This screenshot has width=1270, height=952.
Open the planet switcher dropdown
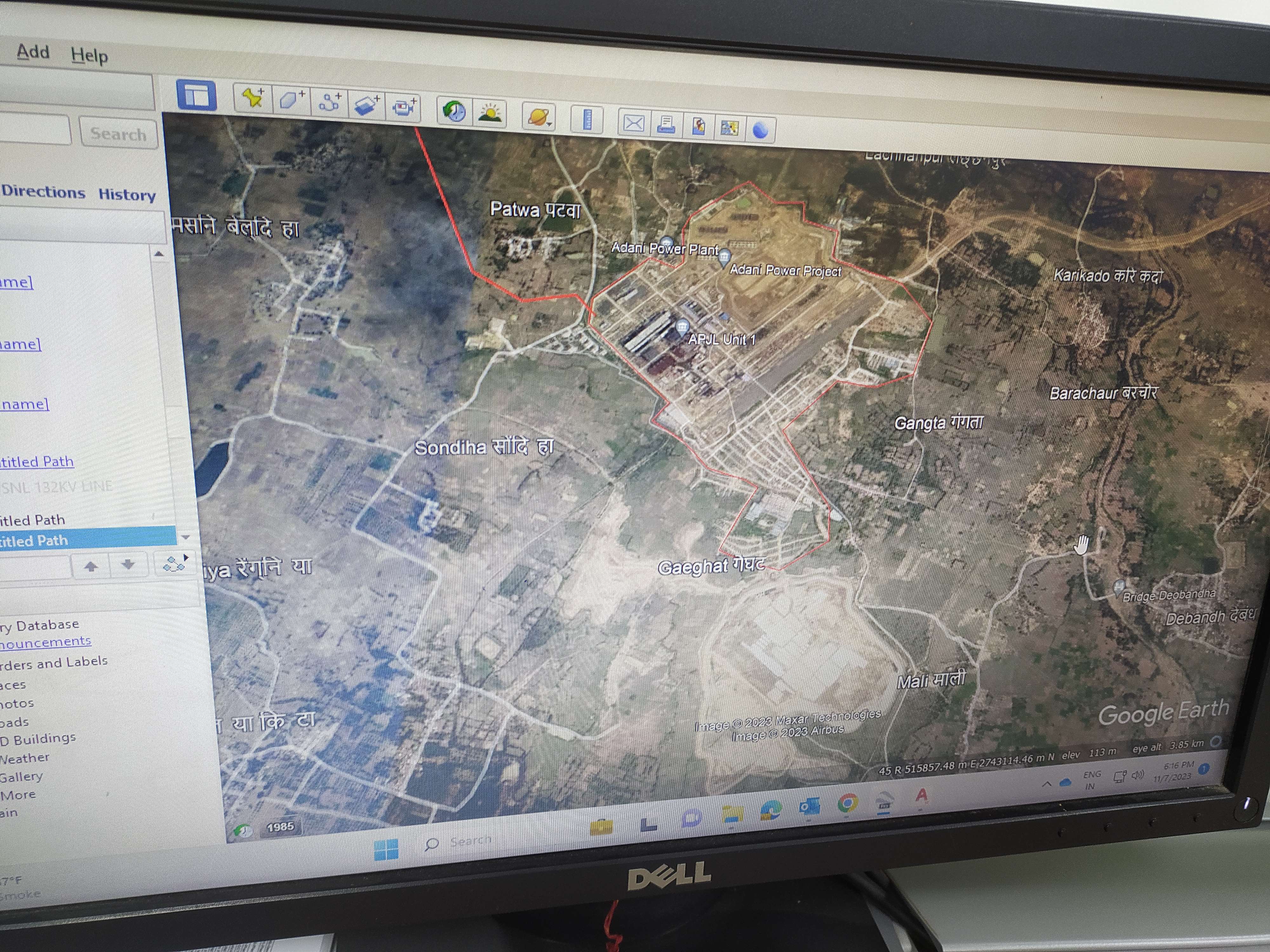pyautogui.click(x=538, y=116)
